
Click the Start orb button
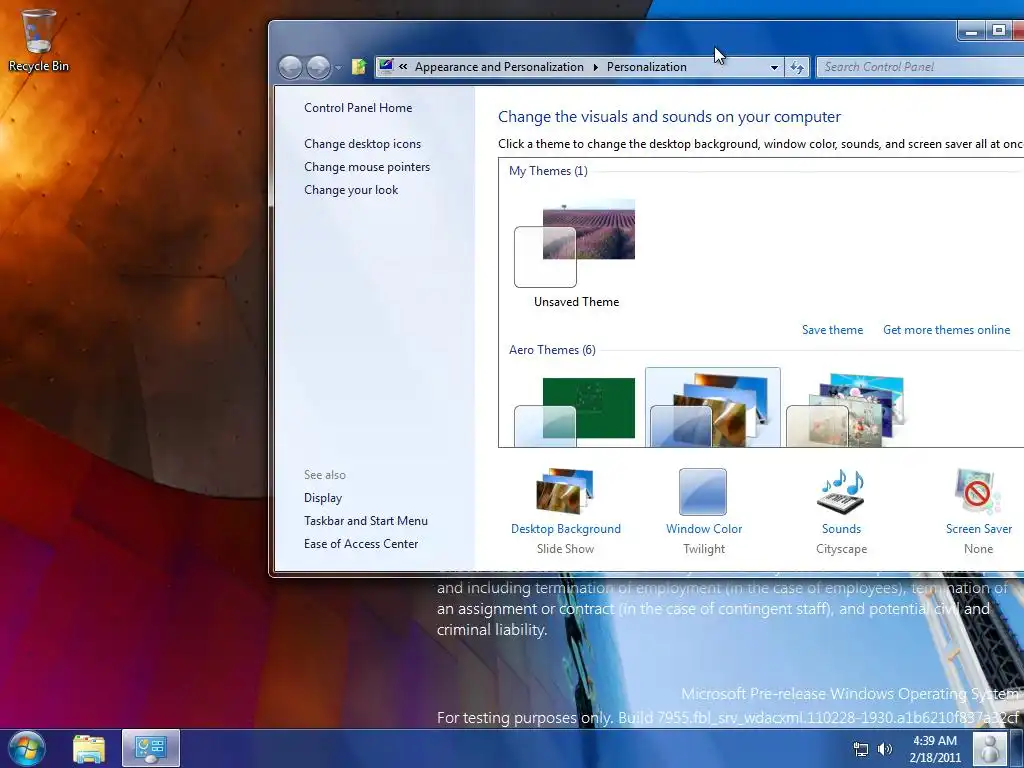[26, 748]
